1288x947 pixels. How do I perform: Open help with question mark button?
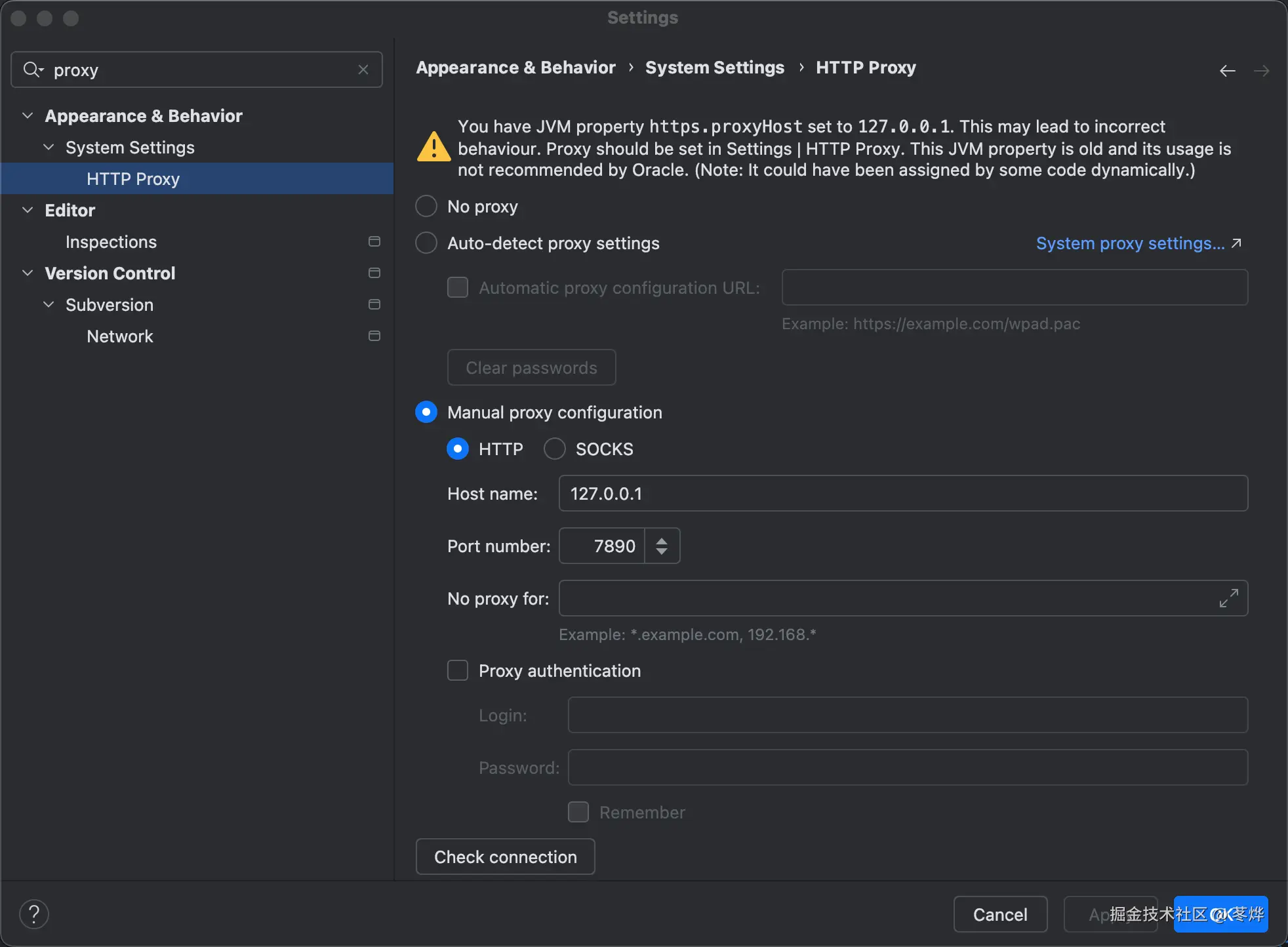[34, 914]
